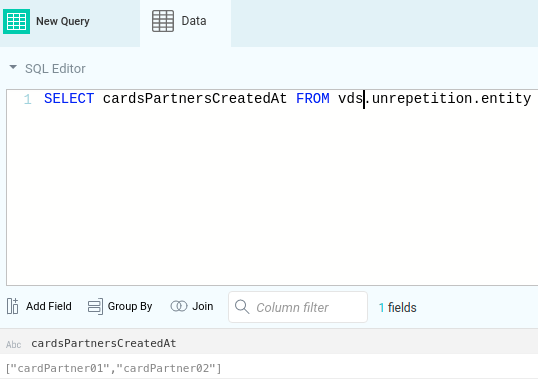Click the FROM keyword in the query

click(x=313, y=99)
